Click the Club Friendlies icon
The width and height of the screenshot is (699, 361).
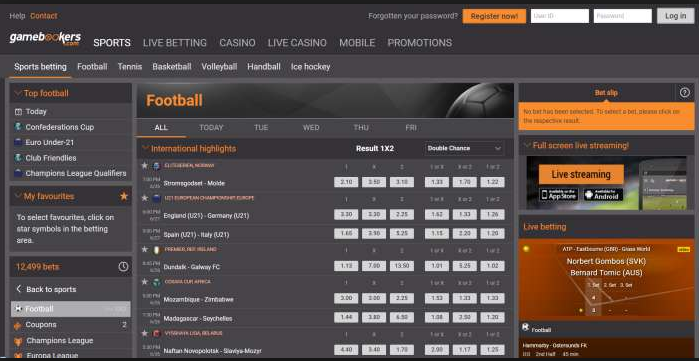18,158
